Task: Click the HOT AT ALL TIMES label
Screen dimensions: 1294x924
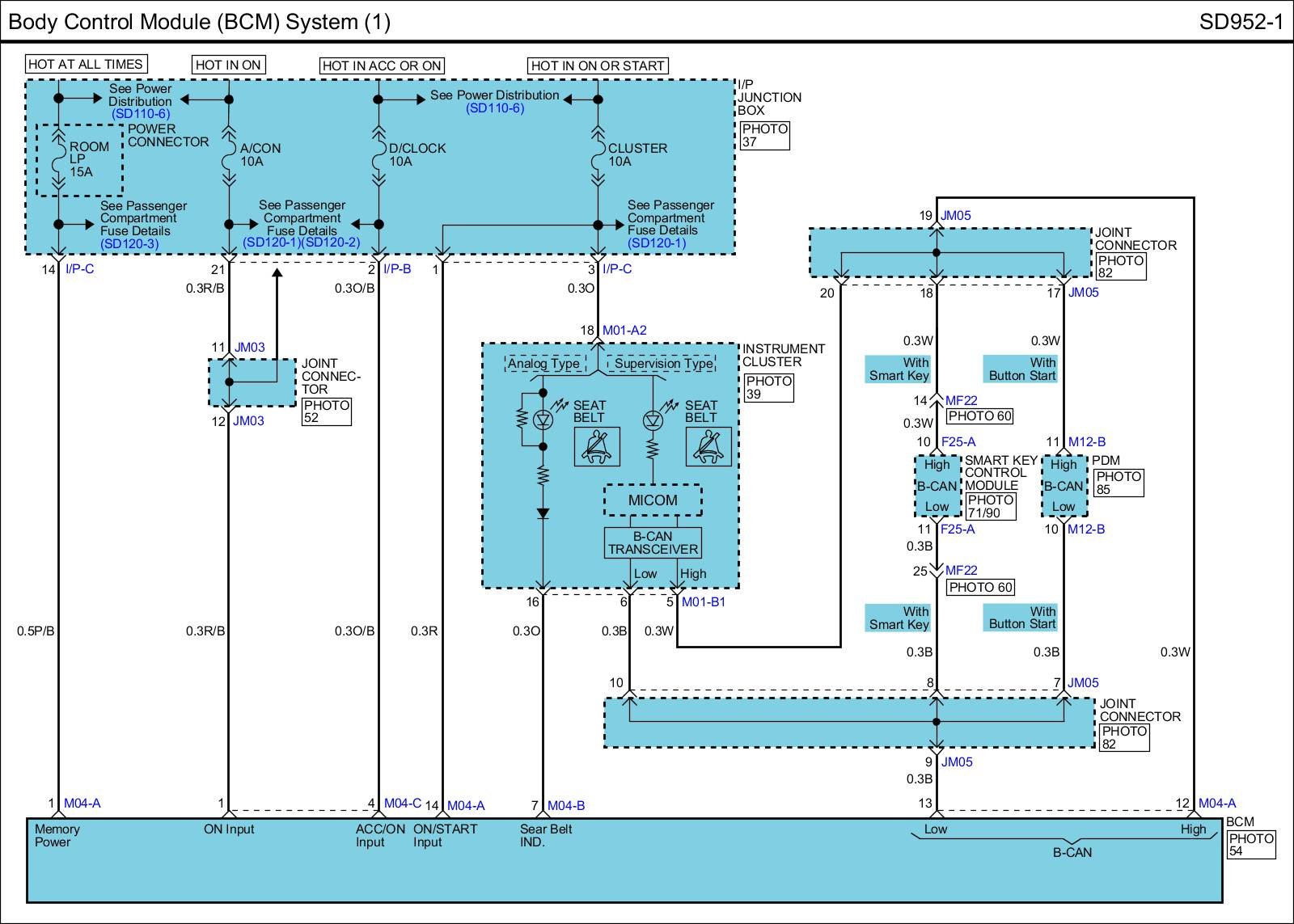Action: point(85,65)
